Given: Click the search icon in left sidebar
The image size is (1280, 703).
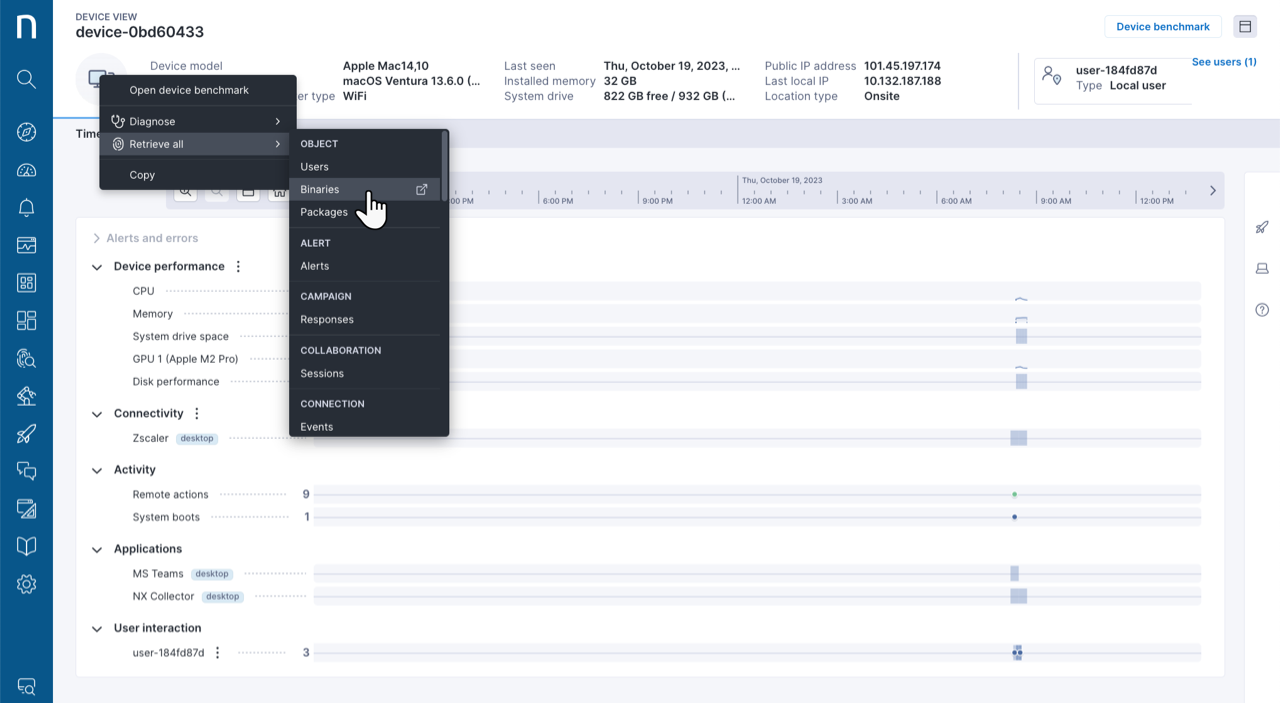Looking at the screenshot, I should 26,79.
